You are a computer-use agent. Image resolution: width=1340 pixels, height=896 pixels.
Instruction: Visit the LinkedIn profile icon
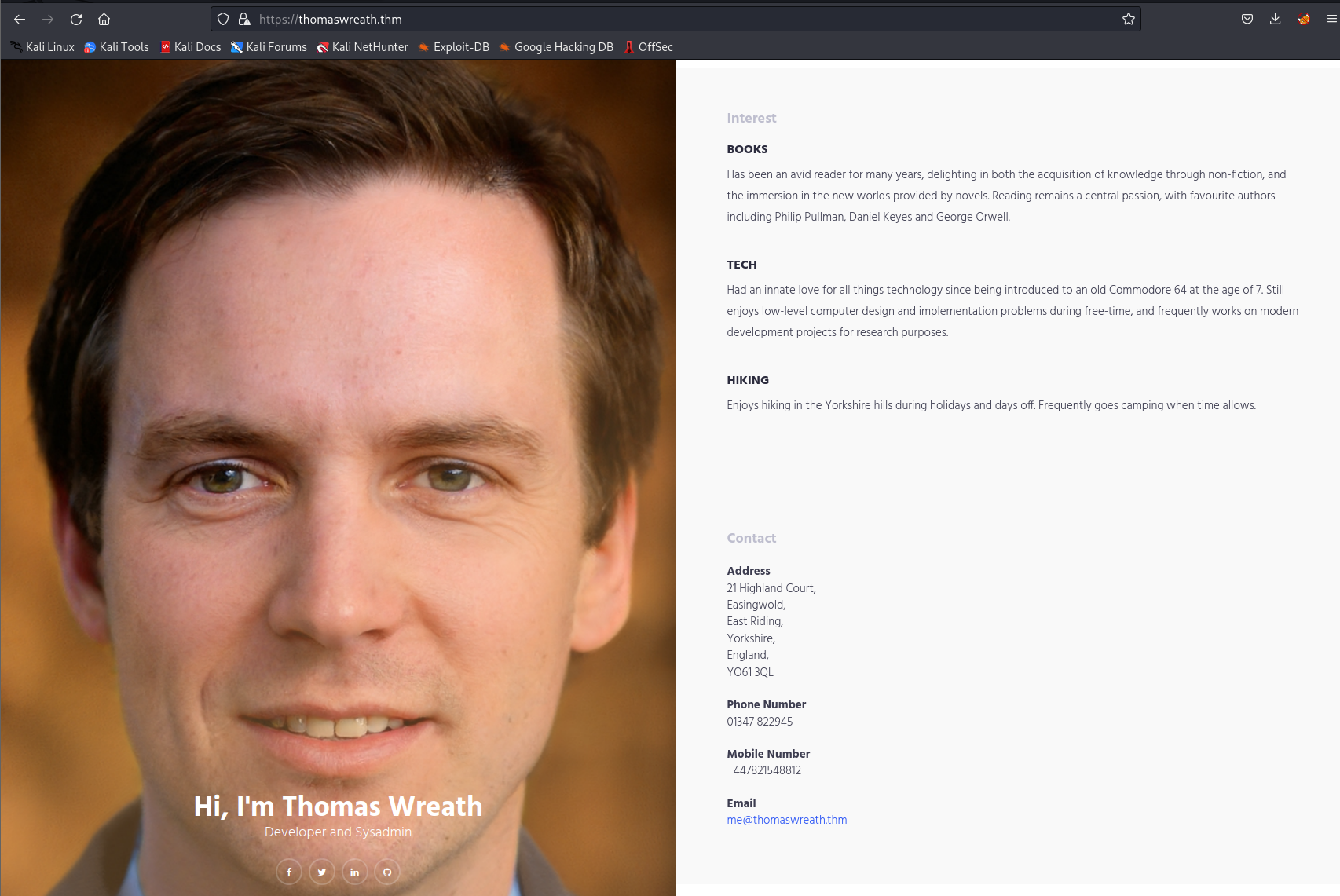pos(354,872)
